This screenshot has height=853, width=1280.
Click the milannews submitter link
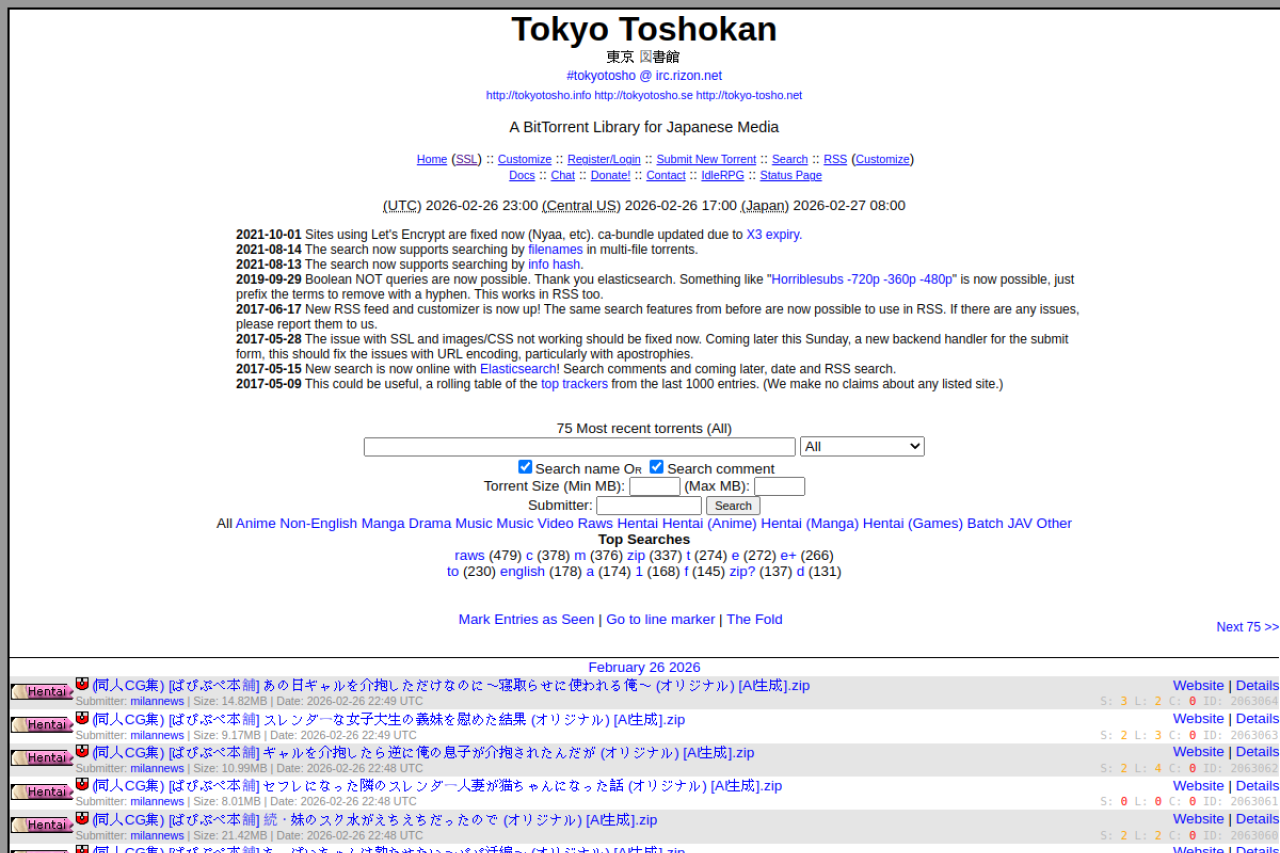(x=157, y=701)
